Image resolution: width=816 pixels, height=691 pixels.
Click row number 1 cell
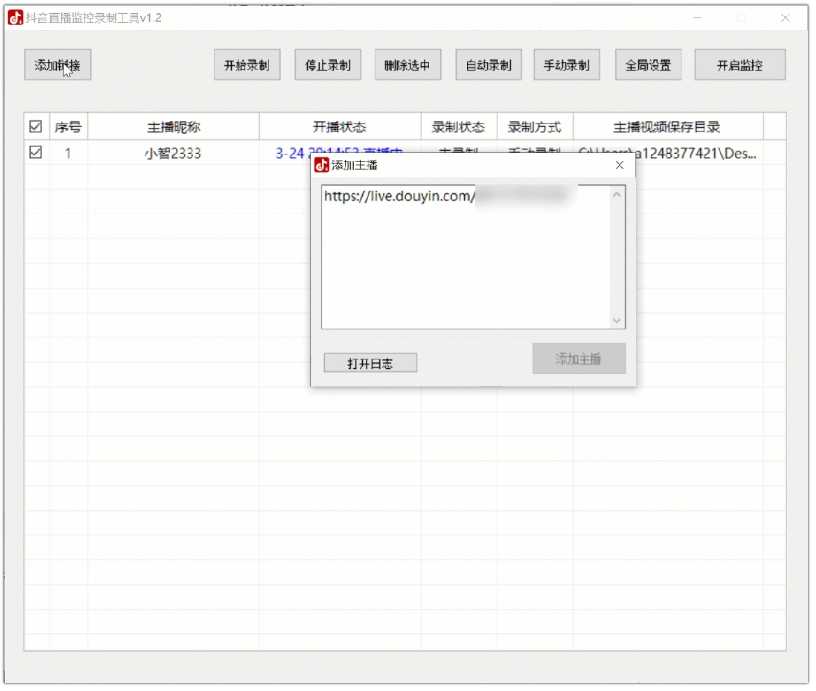pos(68,153)
